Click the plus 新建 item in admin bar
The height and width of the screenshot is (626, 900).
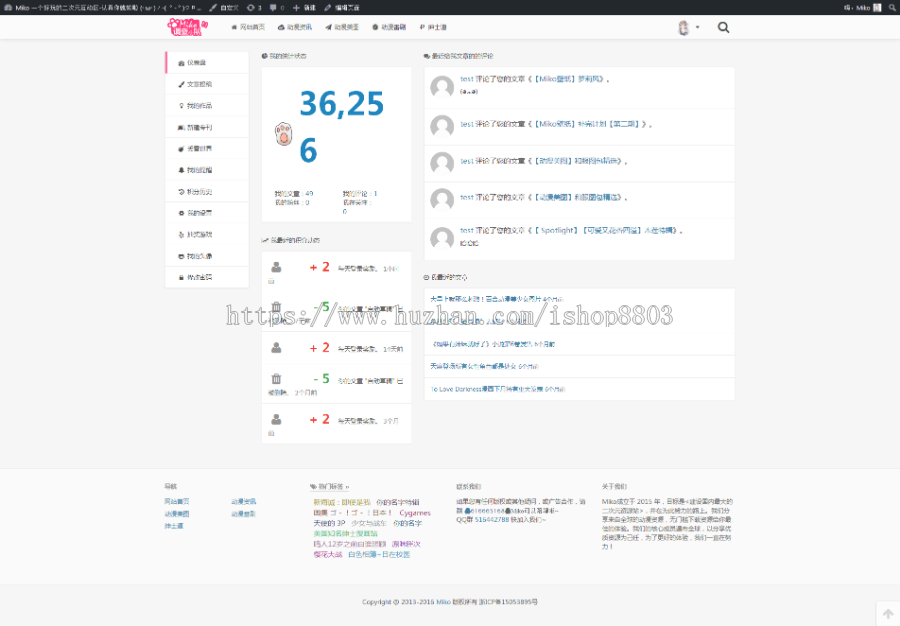304,7
